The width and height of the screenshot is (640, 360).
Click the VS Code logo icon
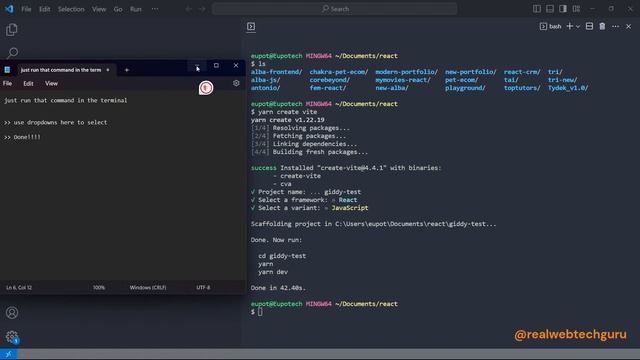(9, 9)
